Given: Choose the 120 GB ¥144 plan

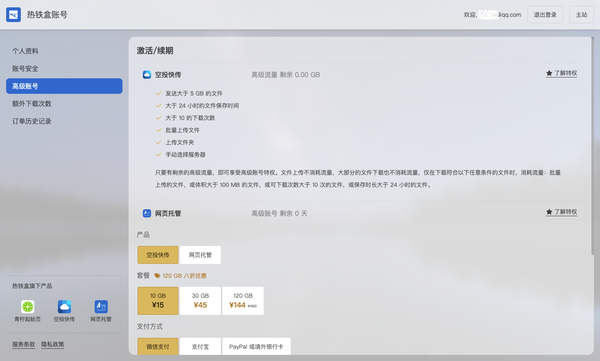Looking at the screenshot, I should pyautogui.click(x=243, y=301).
